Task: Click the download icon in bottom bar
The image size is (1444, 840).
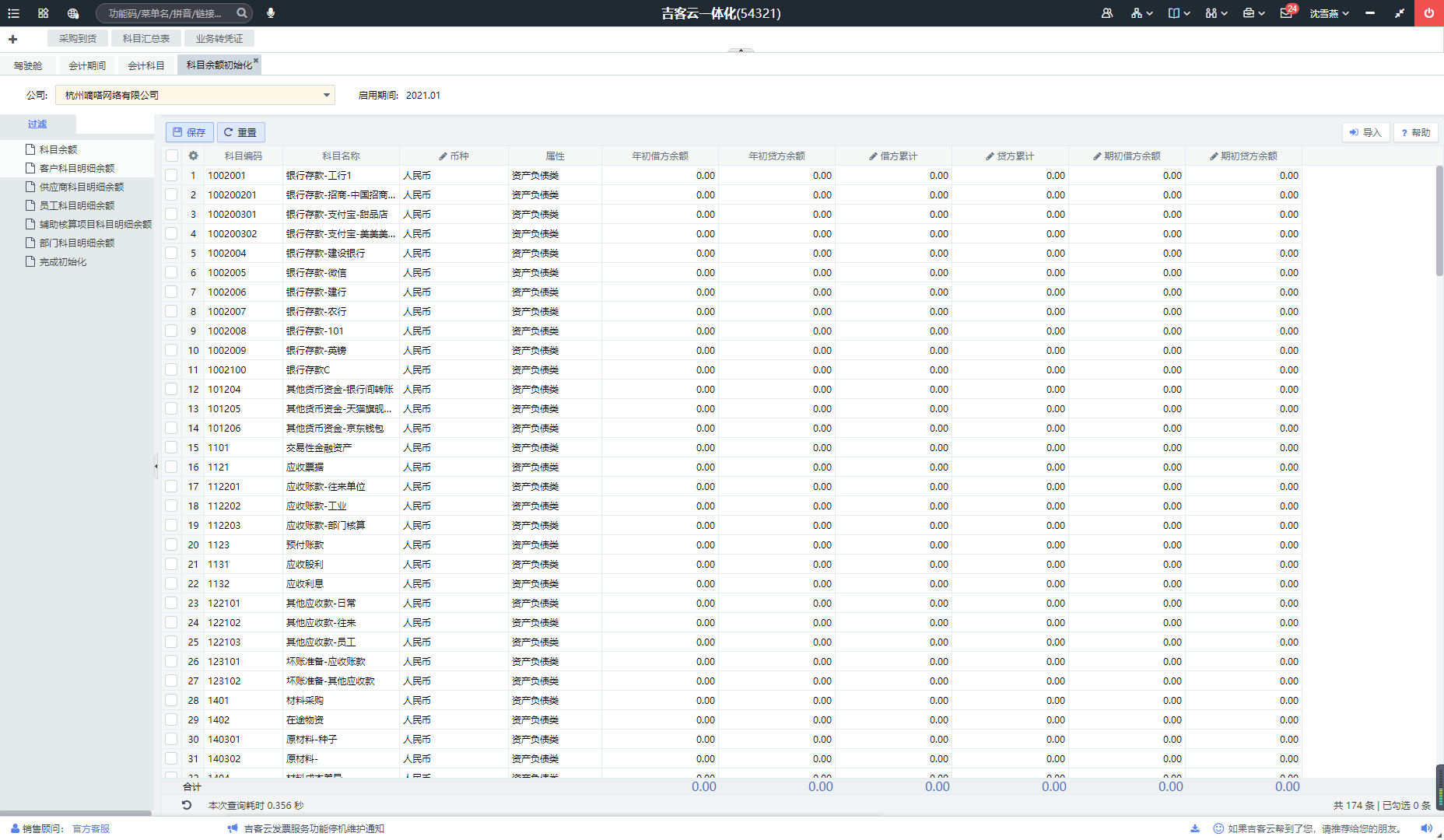Action: (1195, 828)
